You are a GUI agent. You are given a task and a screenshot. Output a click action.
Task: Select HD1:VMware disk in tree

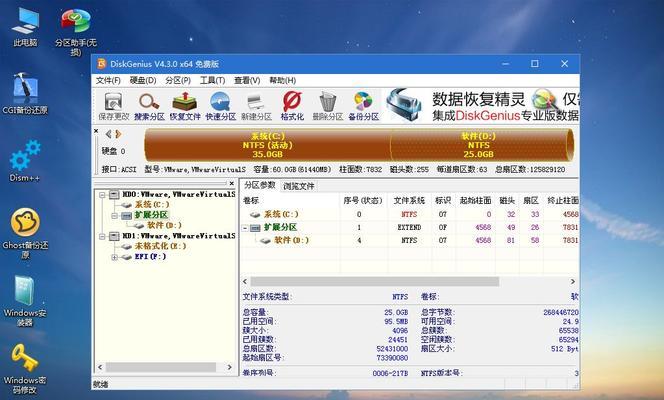click(178, 236)
